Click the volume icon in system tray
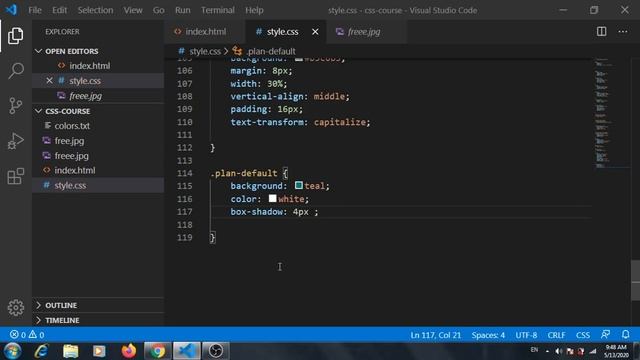 click(x=558, y=351)
